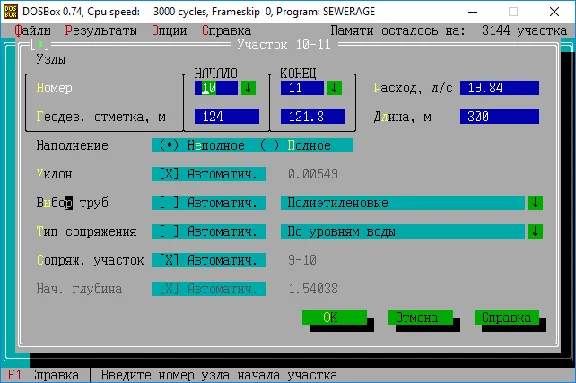Expand the pipe material Полиэтиленовые dropdown arrow

coord(535,203)
